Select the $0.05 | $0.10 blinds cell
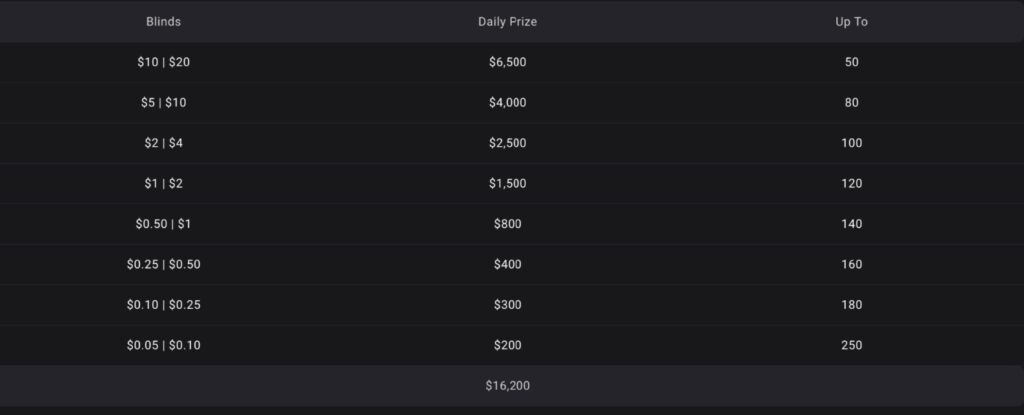 [163, 345]
